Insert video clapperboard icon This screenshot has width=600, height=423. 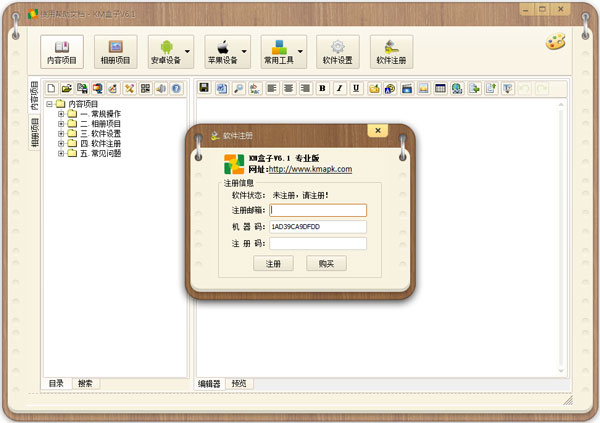(407, 88)
